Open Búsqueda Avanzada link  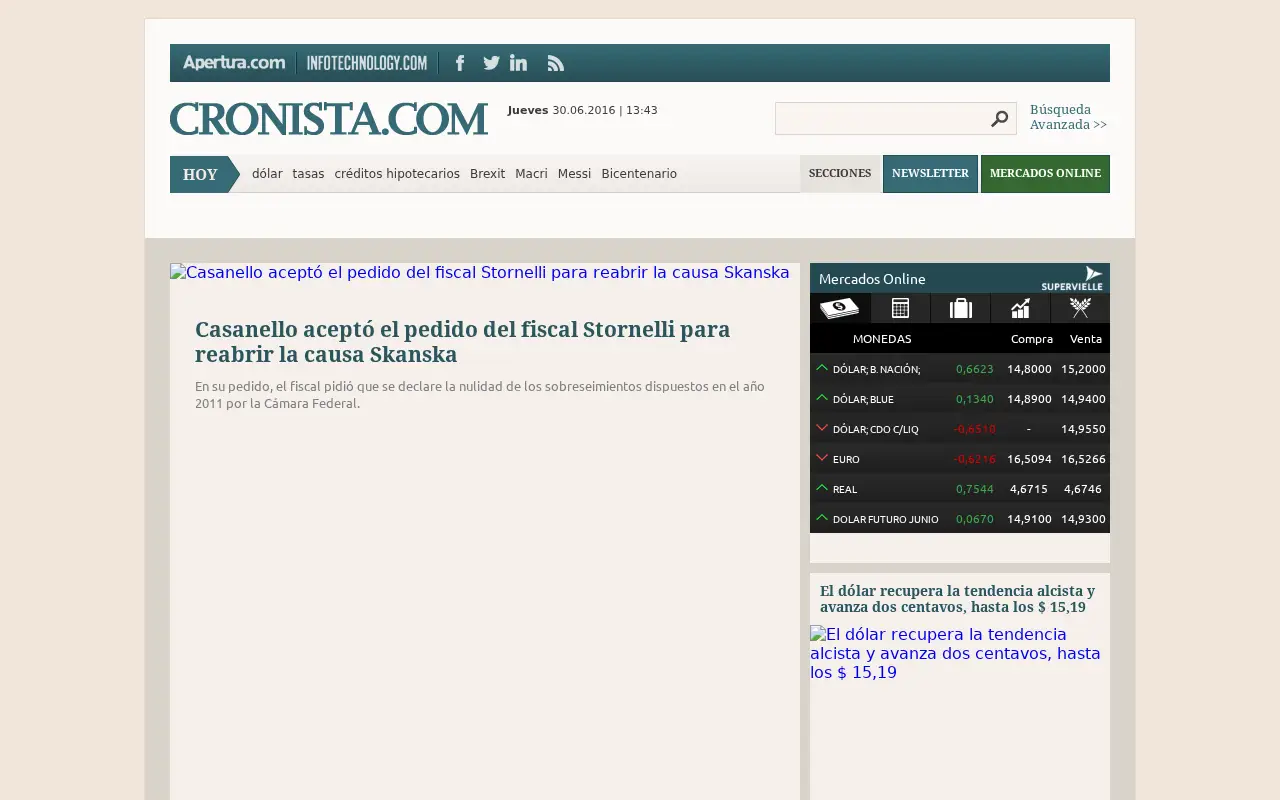pos(1068,117)
